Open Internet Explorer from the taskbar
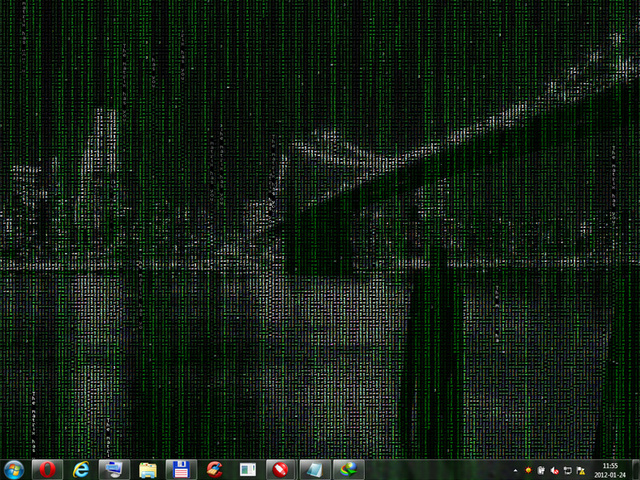 click(x=81, y=469)
